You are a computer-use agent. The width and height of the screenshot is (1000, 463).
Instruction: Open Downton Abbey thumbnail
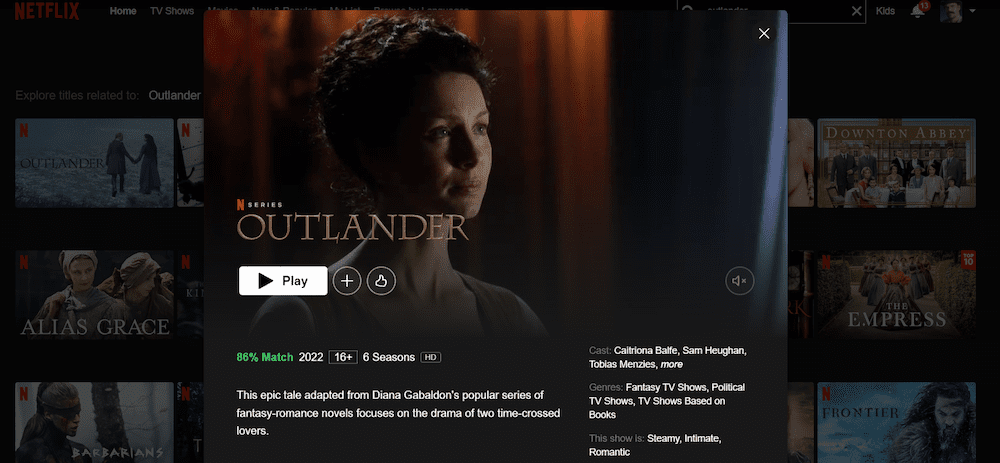pos(896,163)
